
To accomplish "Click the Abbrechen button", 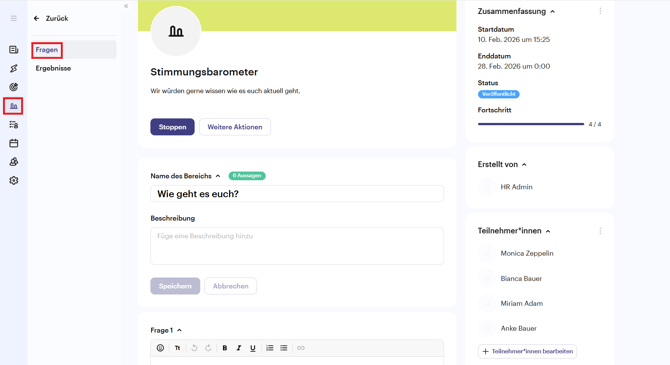I will (231, 286).
